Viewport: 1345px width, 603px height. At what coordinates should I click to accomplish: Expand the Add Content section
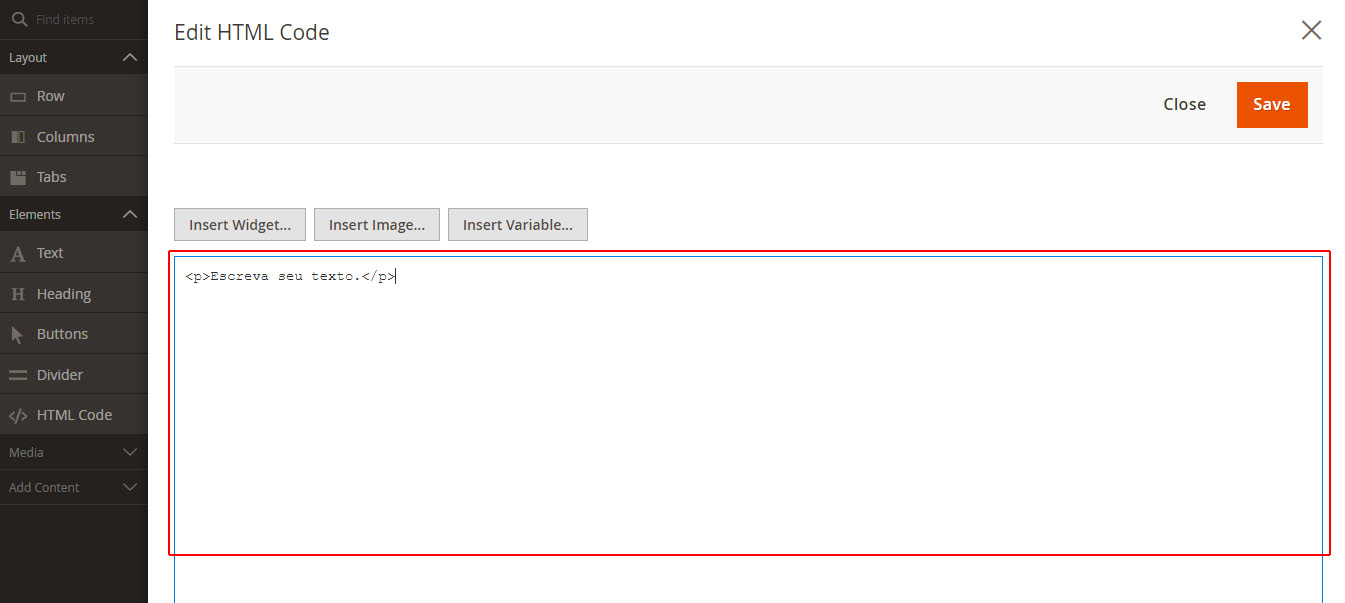129,487
